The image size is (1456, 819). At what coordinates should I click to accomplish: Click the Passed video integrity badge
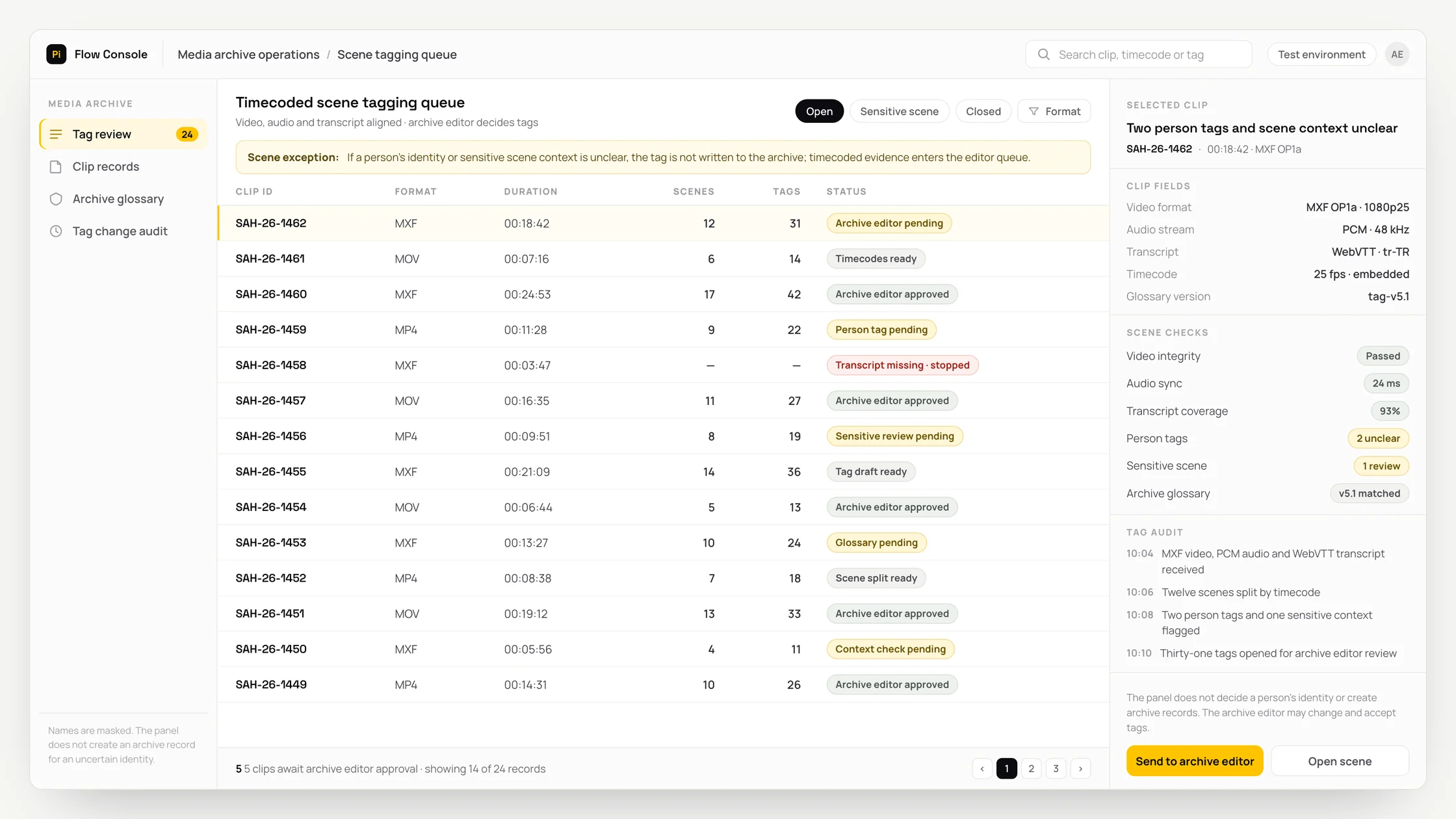pyautogui.click(x=1383, y=356)
